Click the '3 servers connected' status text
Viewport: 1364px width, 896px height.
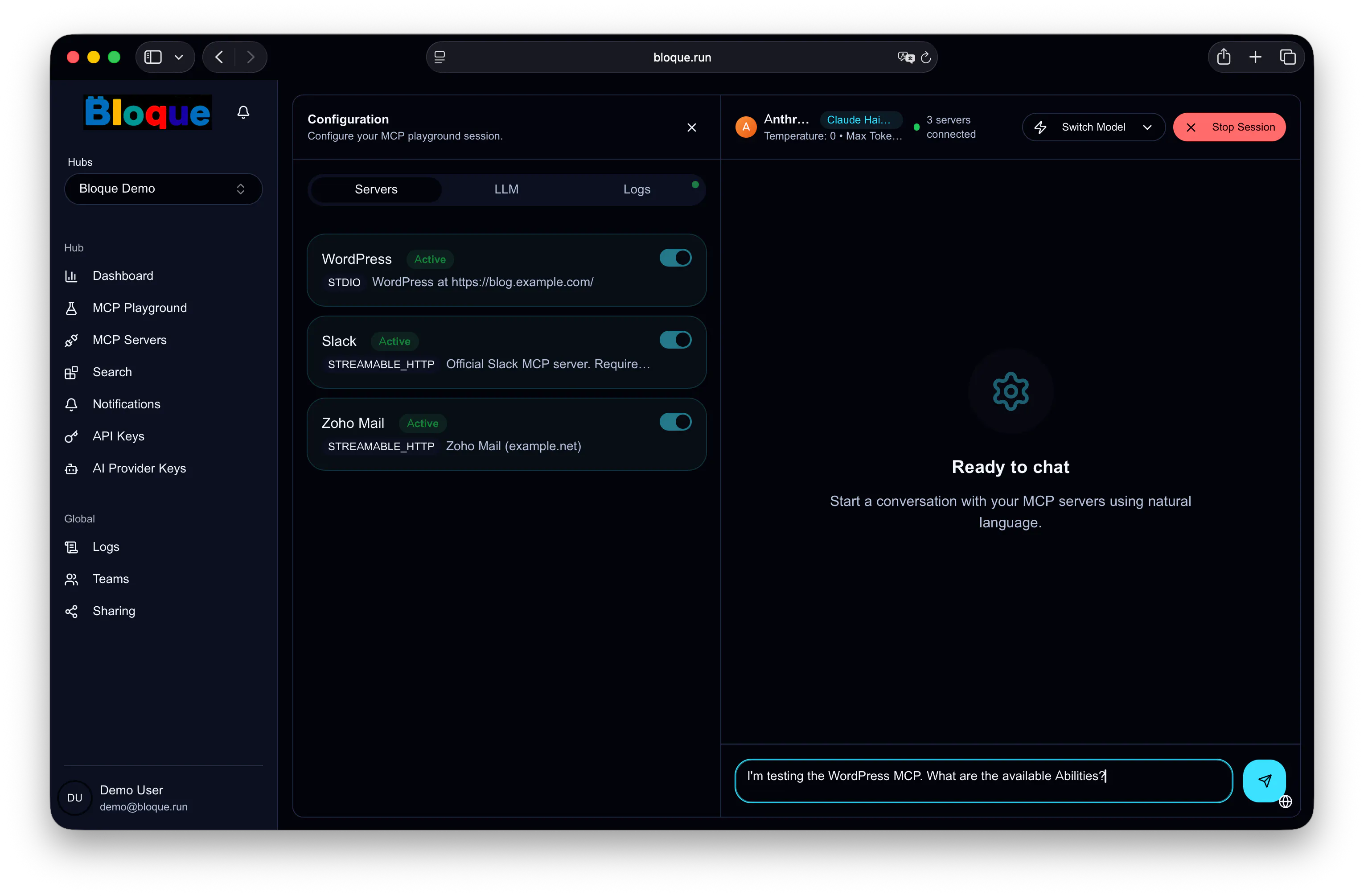pos(951,127)
